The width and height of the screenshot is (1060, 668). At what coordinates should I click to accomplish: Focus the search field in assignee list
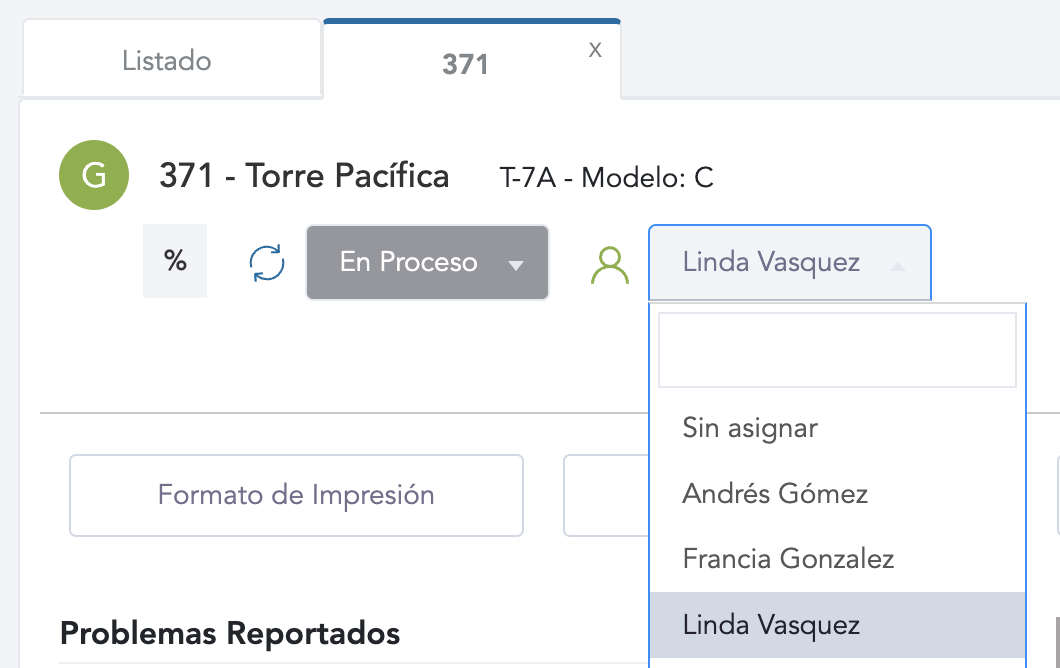pyautogui.click(x=837, y=350)
